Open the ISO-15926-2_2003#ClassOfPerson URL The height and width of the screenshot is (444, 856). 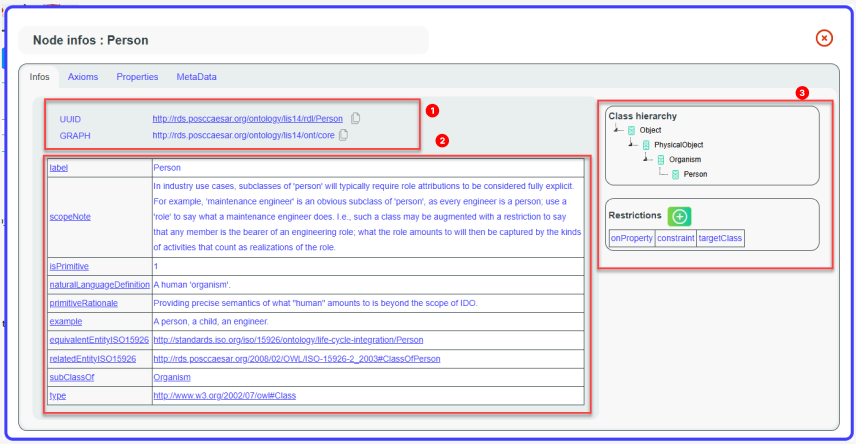(x=296, y=359)
